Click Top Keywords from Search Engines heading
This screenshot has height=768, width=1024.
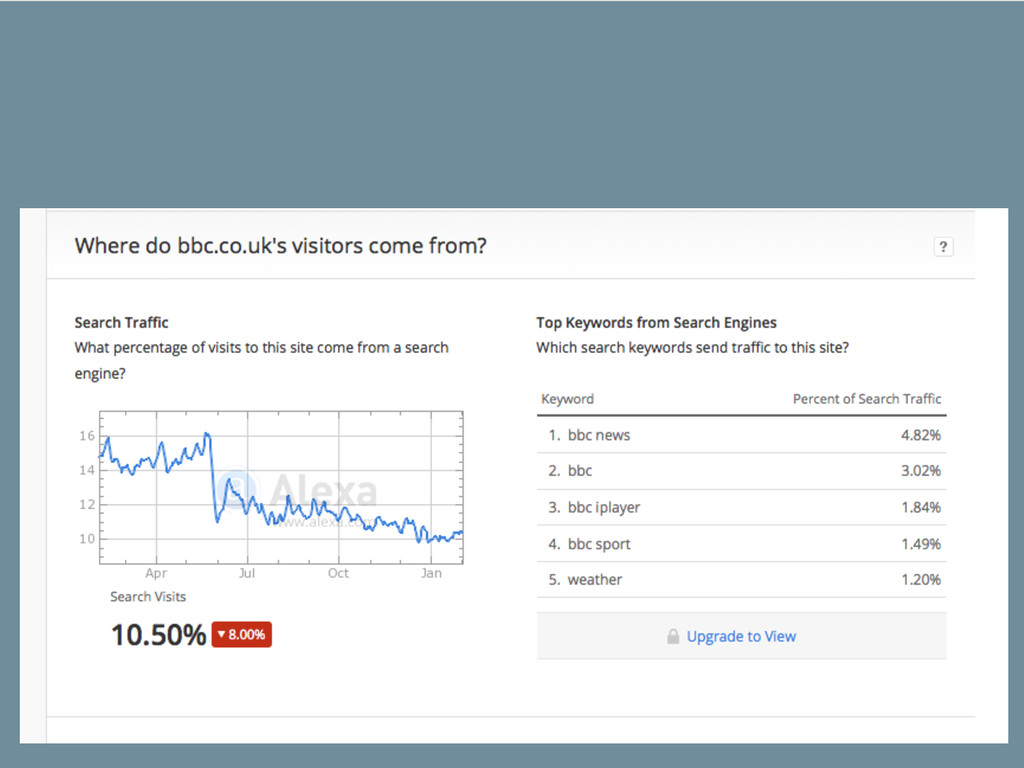(656, 323)
